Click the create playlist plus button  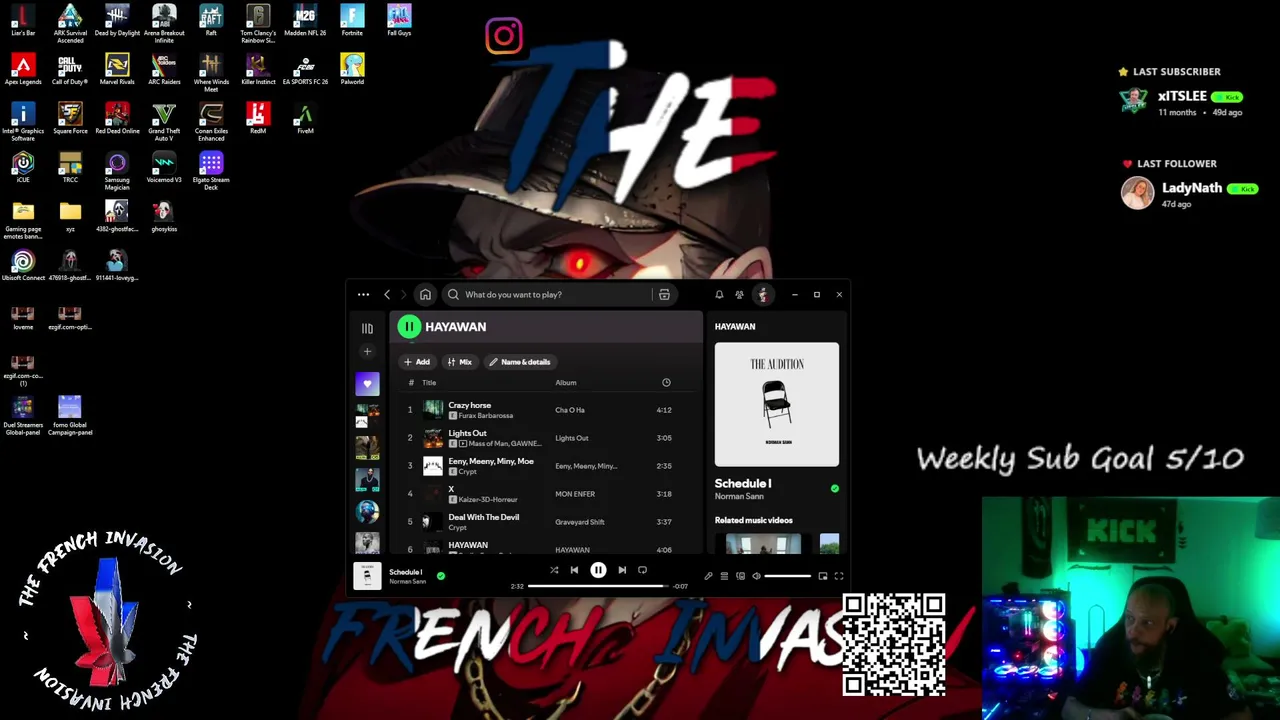[367, 352]
